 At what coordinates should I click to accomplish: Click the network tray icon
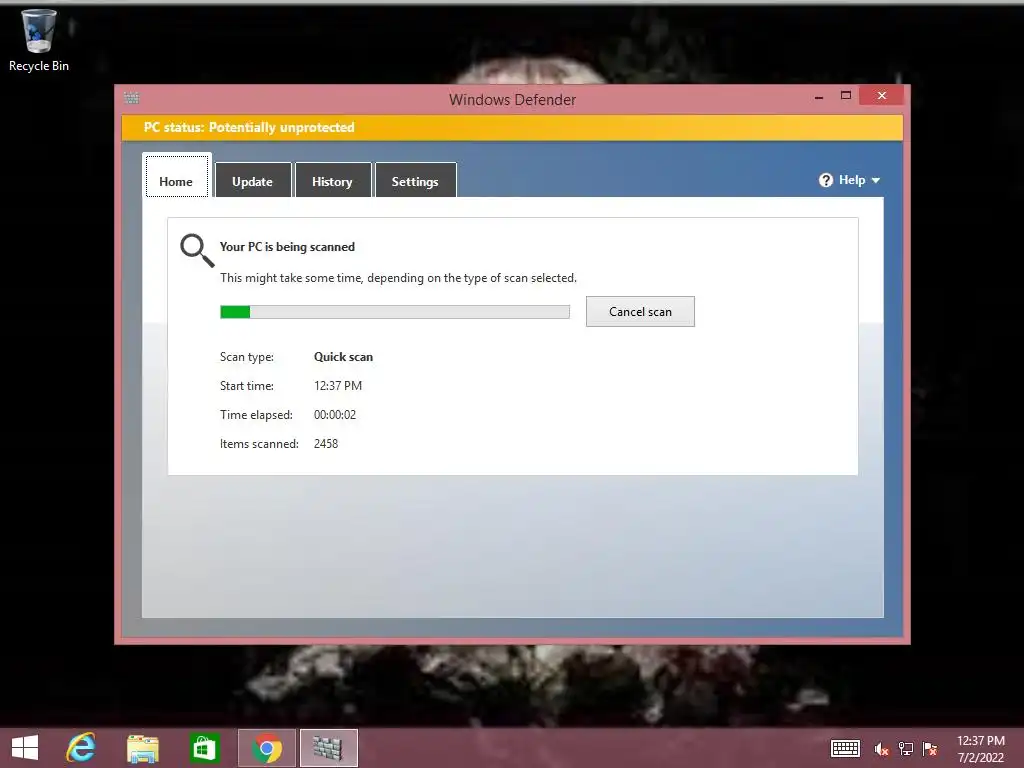[906, 749]
